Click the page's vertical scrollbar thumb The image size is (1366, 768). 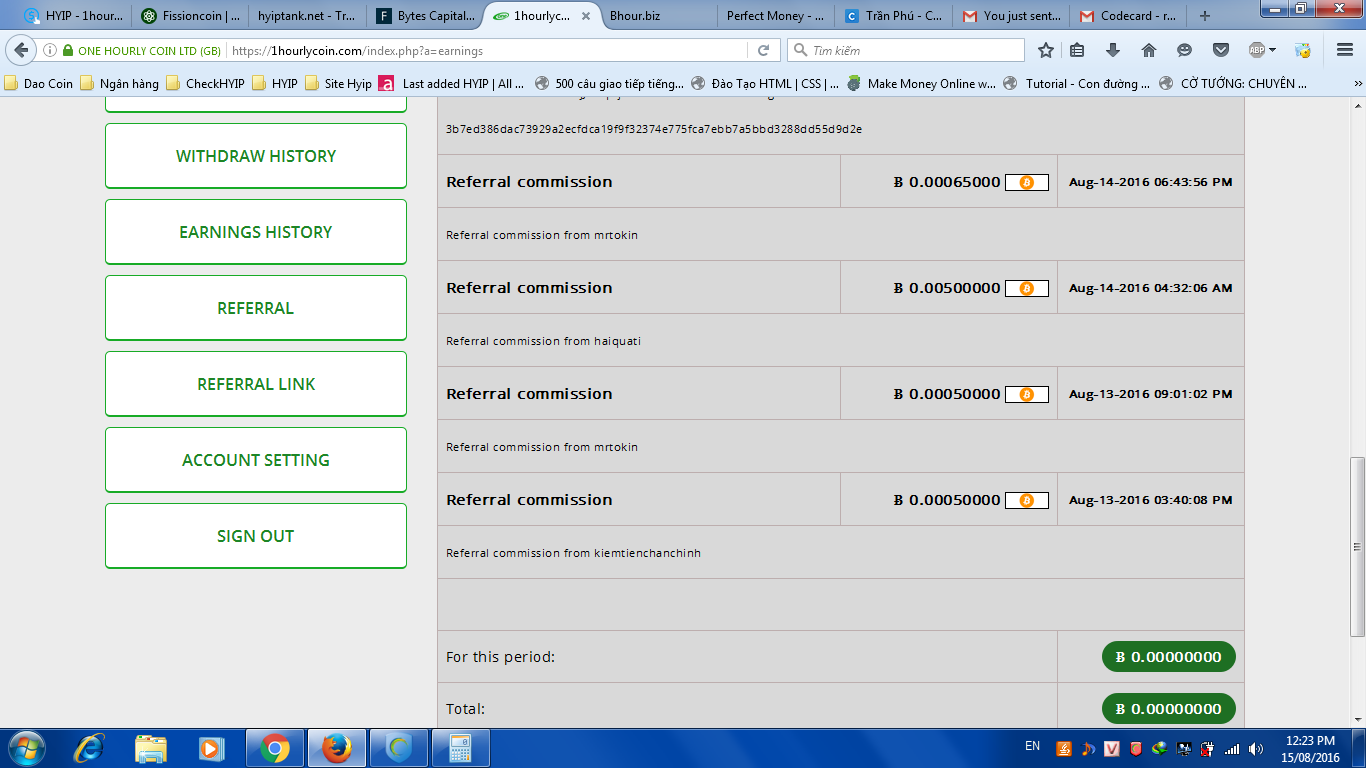point(1357,546)
